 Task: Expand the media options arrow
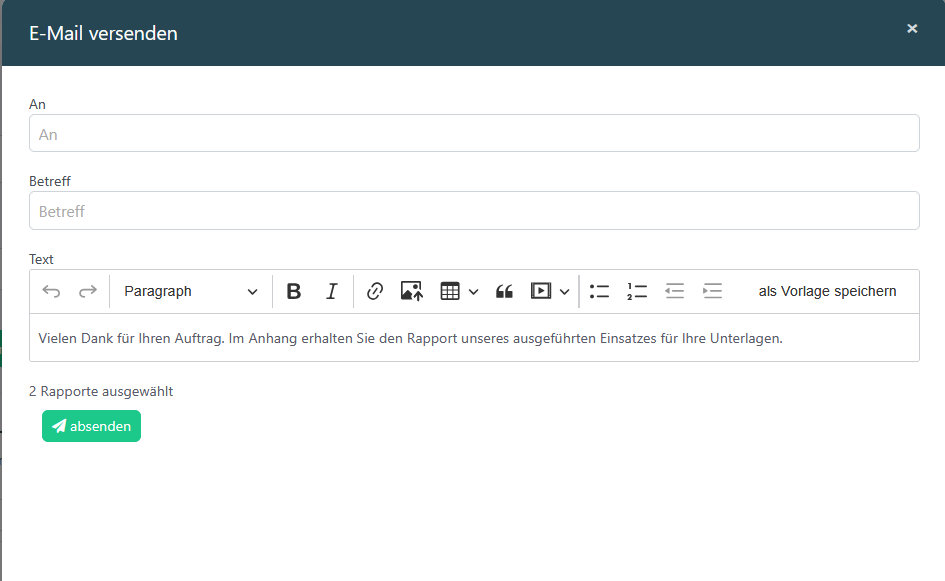564,292
